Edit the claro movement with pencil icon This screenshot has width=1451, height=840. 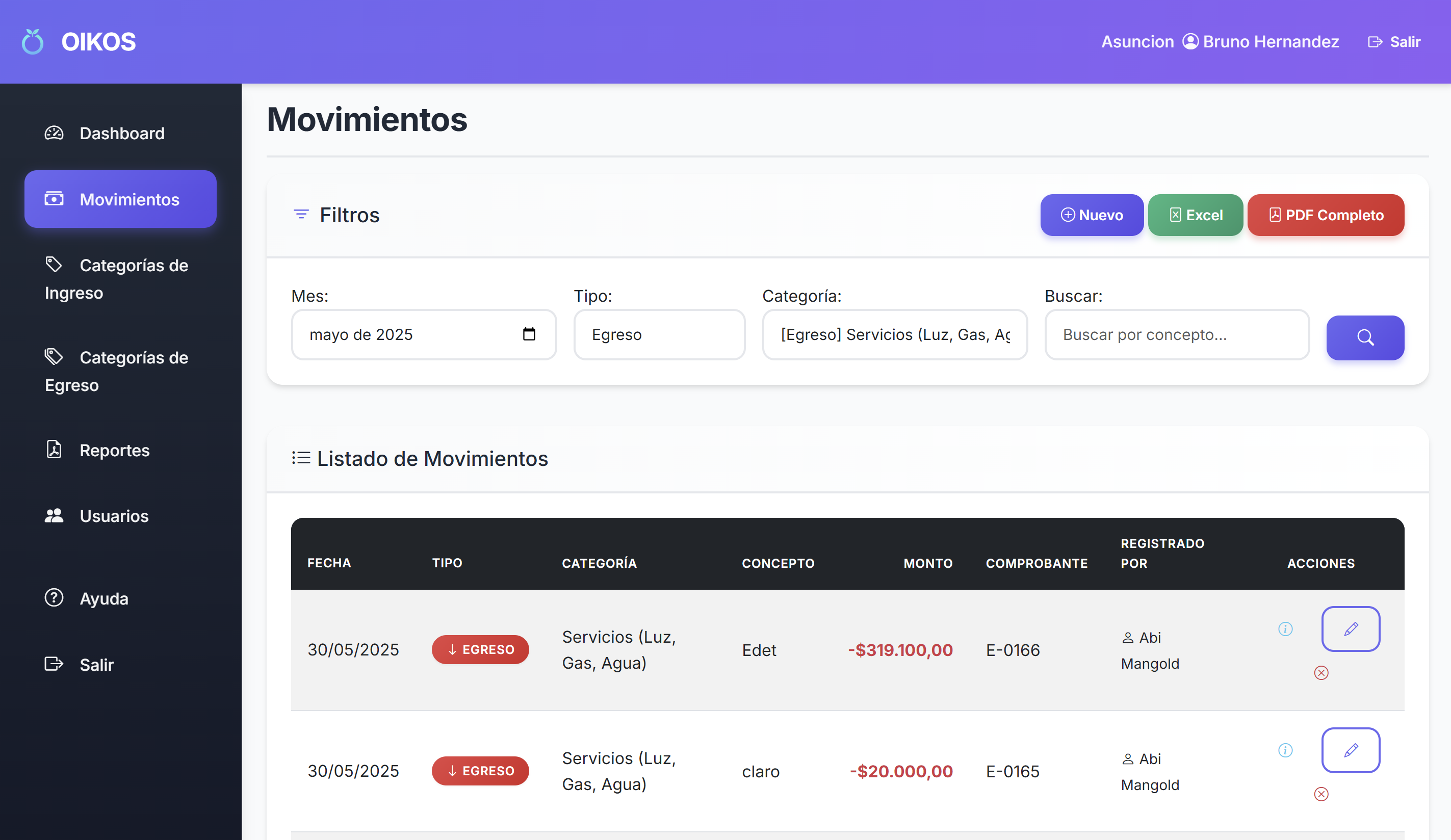click(x=1350, y=750)
